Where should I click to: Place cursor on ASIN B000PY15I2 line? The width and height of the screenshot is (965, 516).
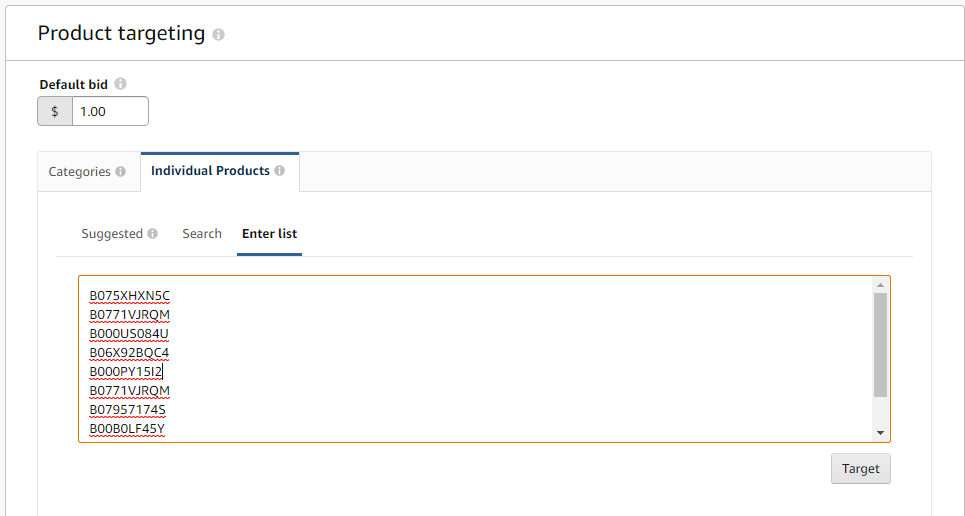(126, 372)
